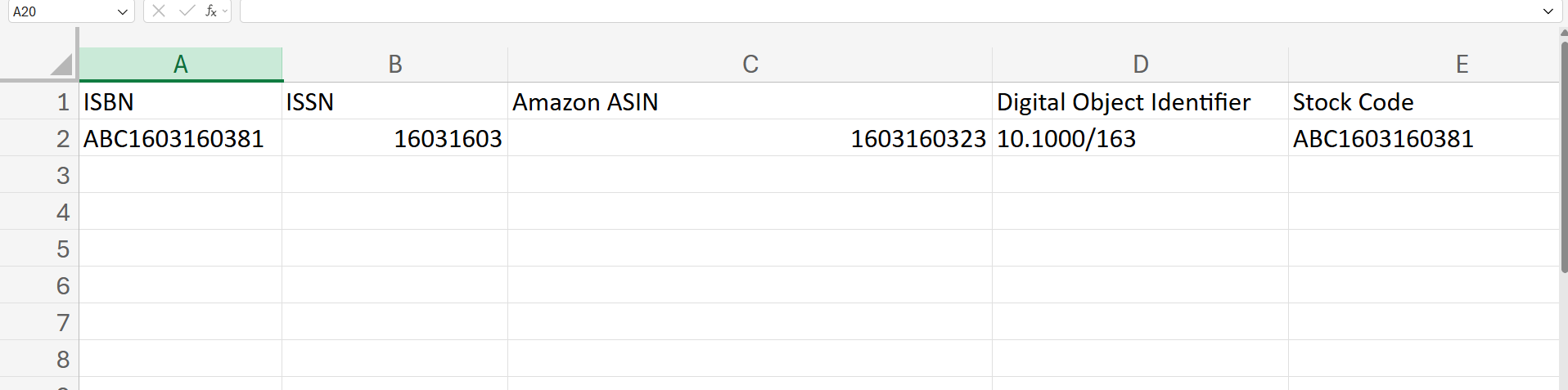1568x390 pixels.
Task: Click the Cancel X icon in formula bar
Action: coord(159,11)
